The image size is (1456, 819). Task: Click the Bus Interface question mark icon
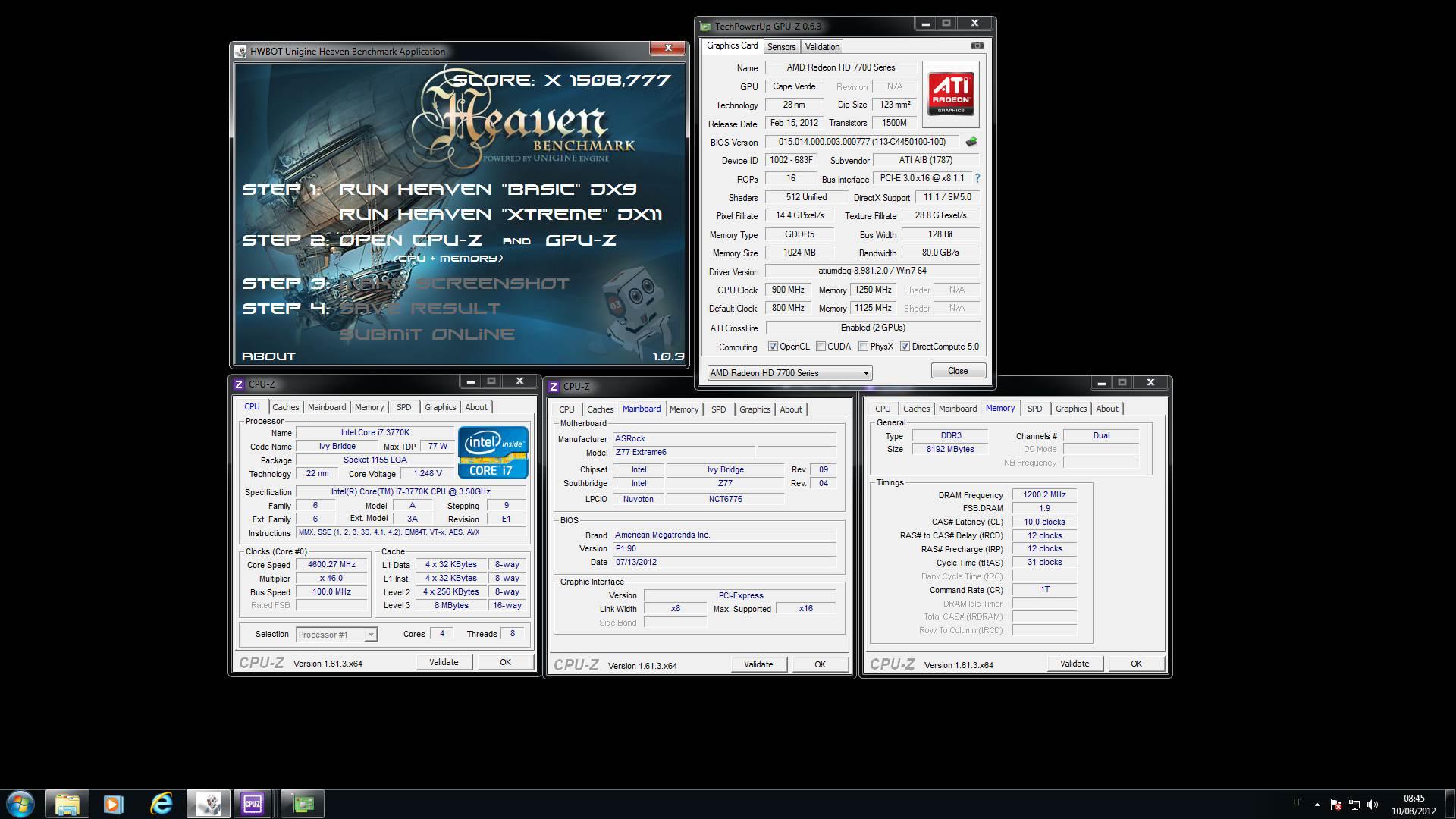[x=977, y=178]
